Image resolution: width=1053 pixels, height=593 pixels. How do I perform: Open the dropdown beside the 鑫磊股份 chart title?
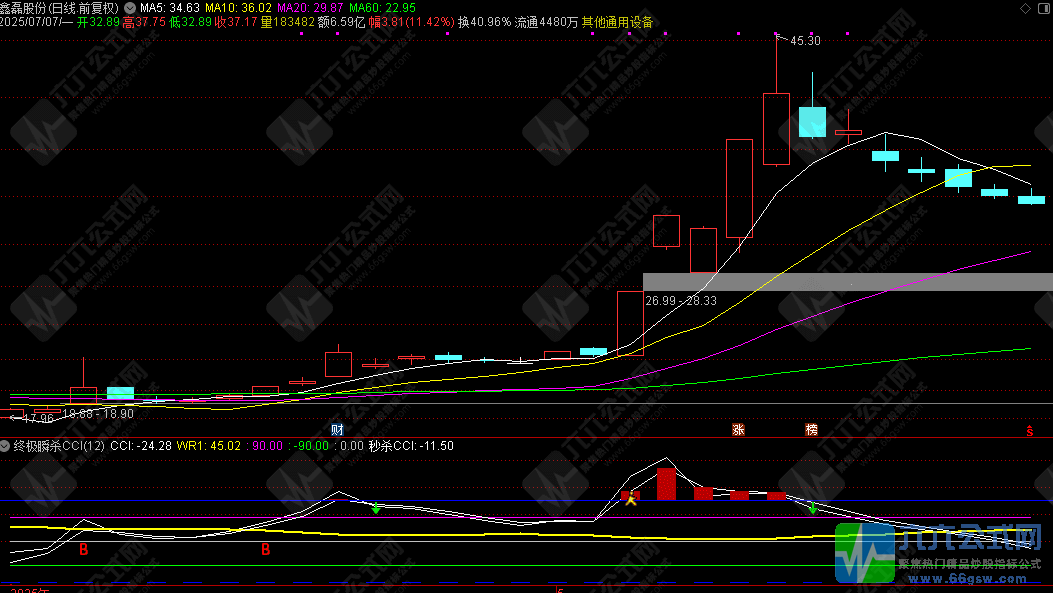click(x=129, y=7)
